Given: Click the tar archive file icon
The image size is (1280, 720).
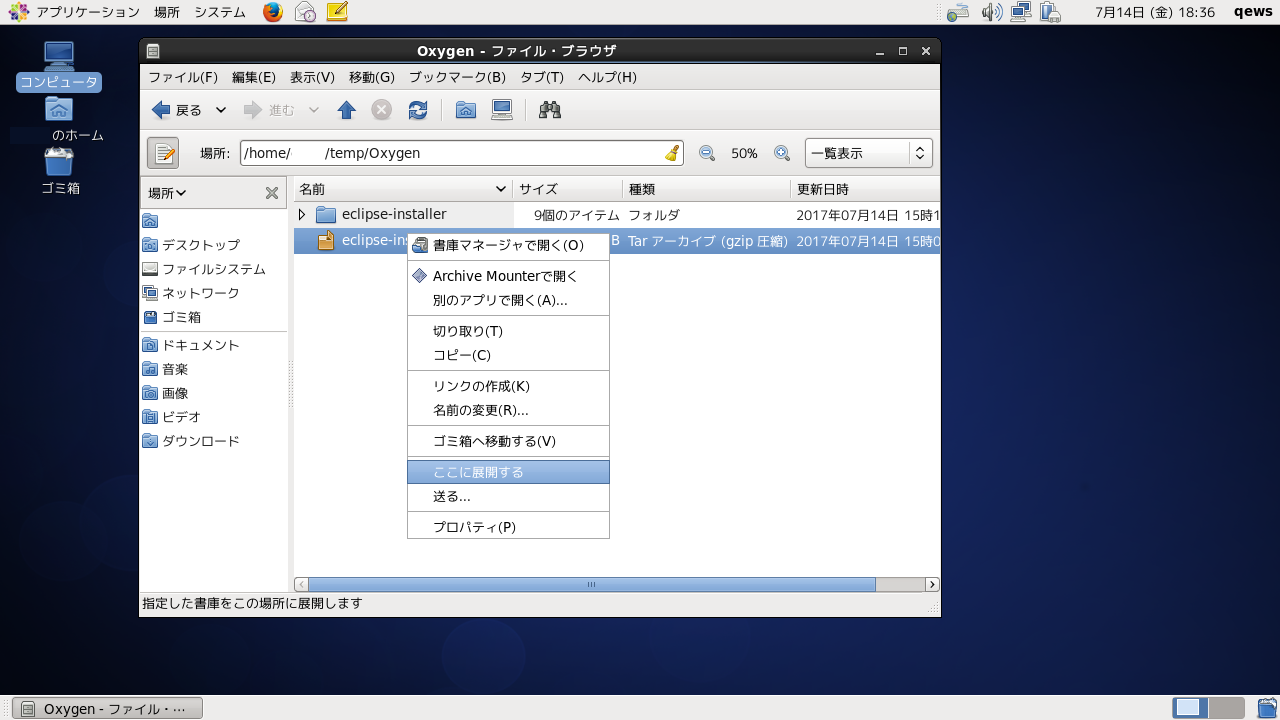Looking at the screenshot, I should (325, 240).
